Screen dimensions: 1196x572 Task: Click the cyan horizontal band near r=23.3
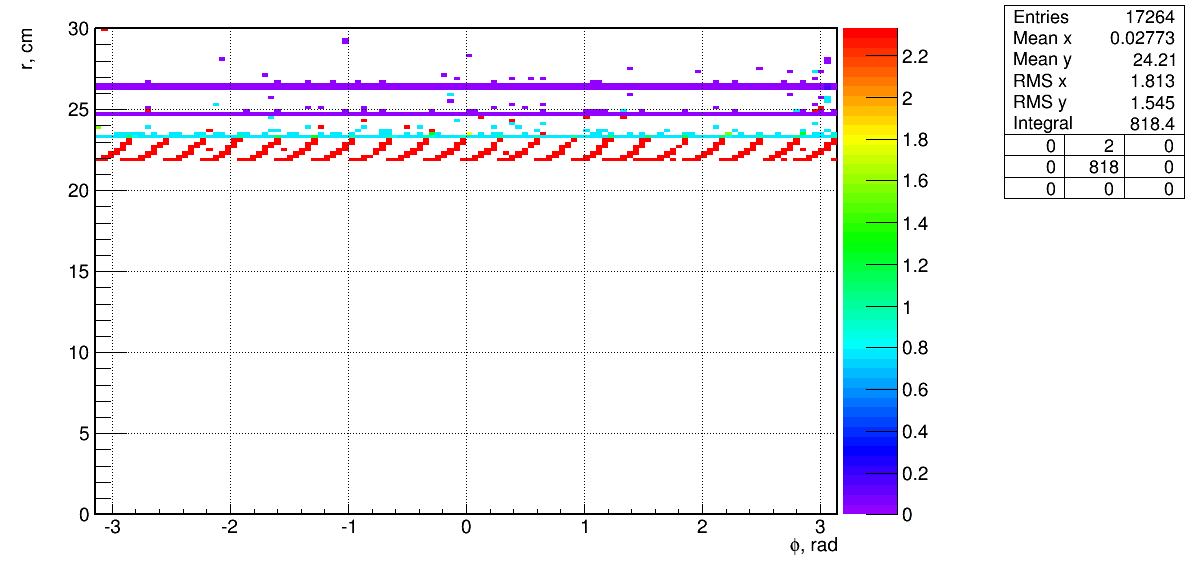point(465,137)
